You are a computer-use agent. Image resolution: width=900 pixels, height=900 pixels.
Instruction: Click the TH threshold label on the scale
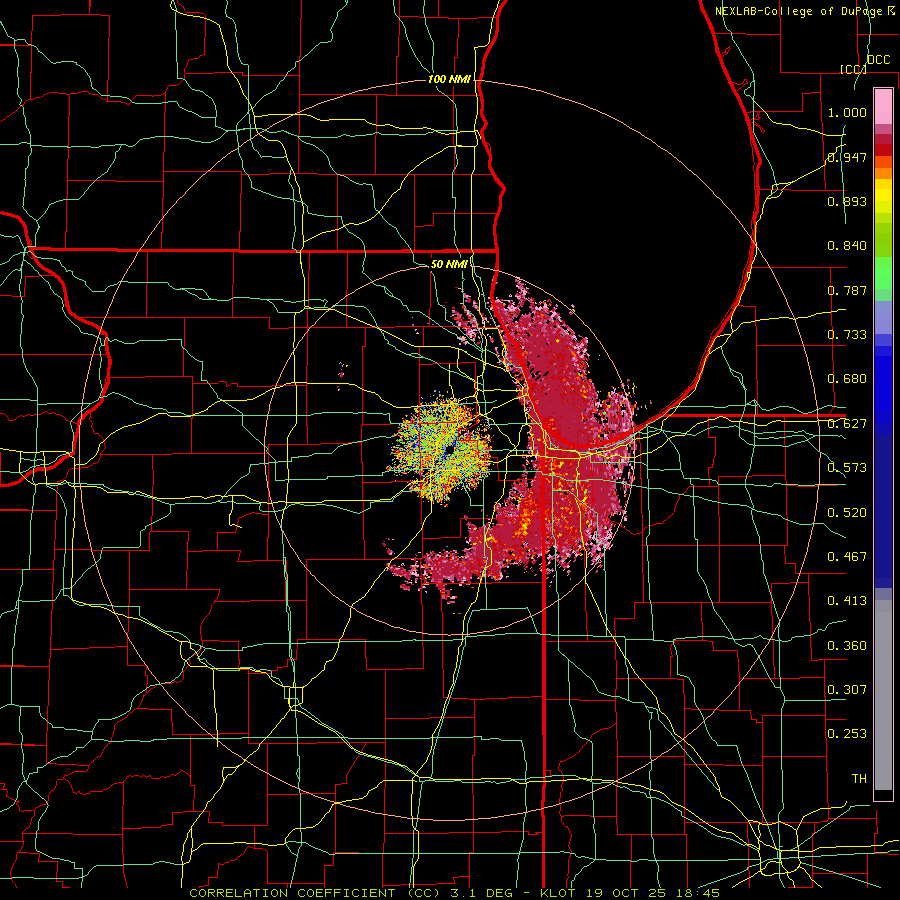point(859,779)
